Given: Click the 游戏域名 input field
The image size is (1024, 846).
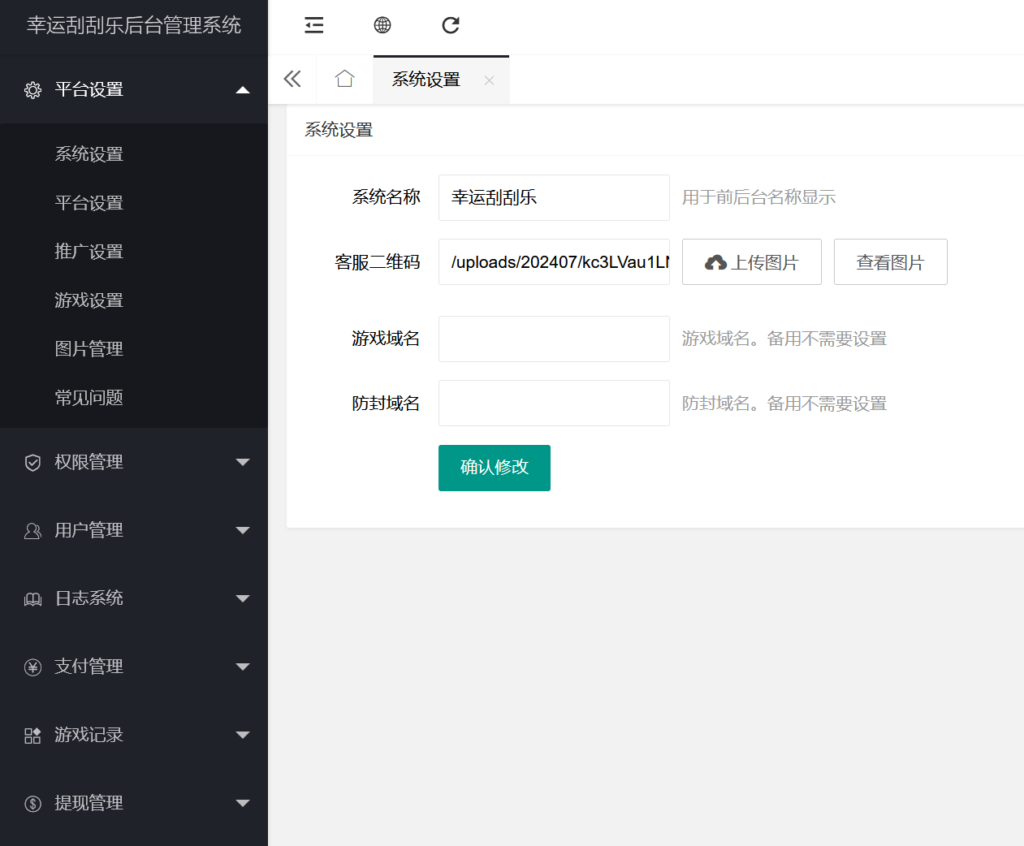Looking at the screenshot, I should 553,338.
